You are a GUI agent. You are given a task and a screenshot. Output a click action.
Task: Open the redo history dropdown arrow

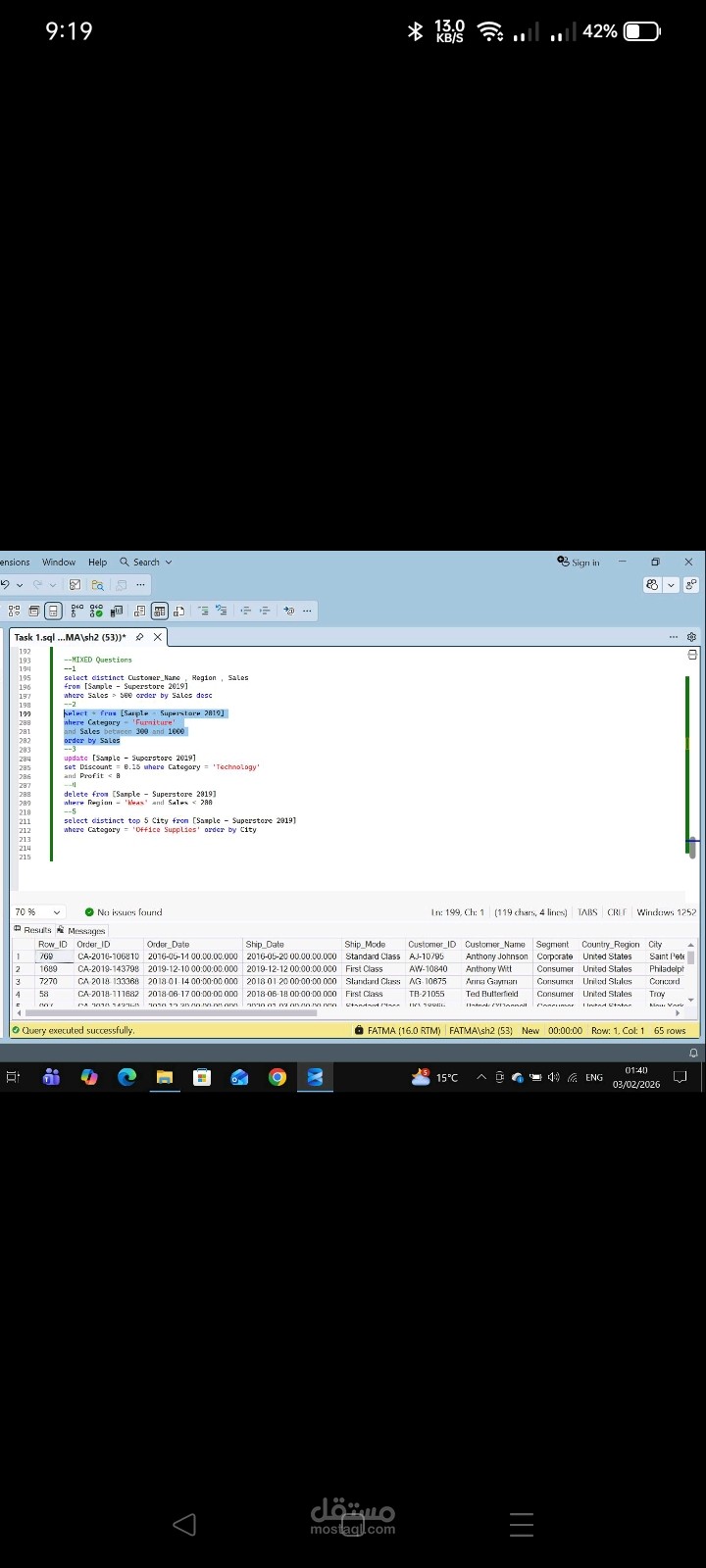coord(53,585)
